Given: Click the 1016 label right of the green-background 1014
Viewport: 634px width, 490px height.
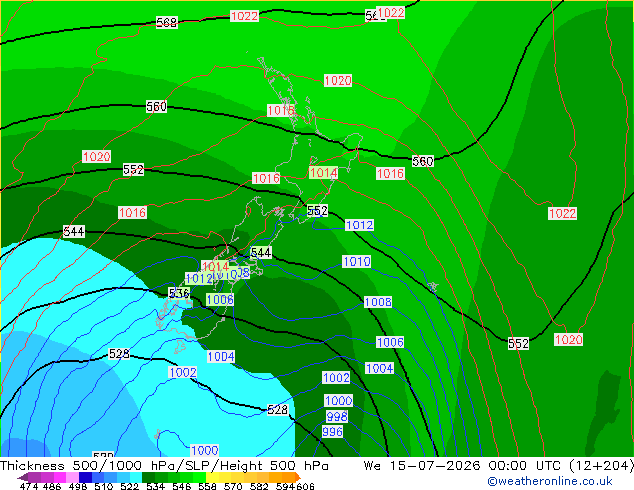Looking at the screenshot, I should pyautogui.click(x=390, y=173).
